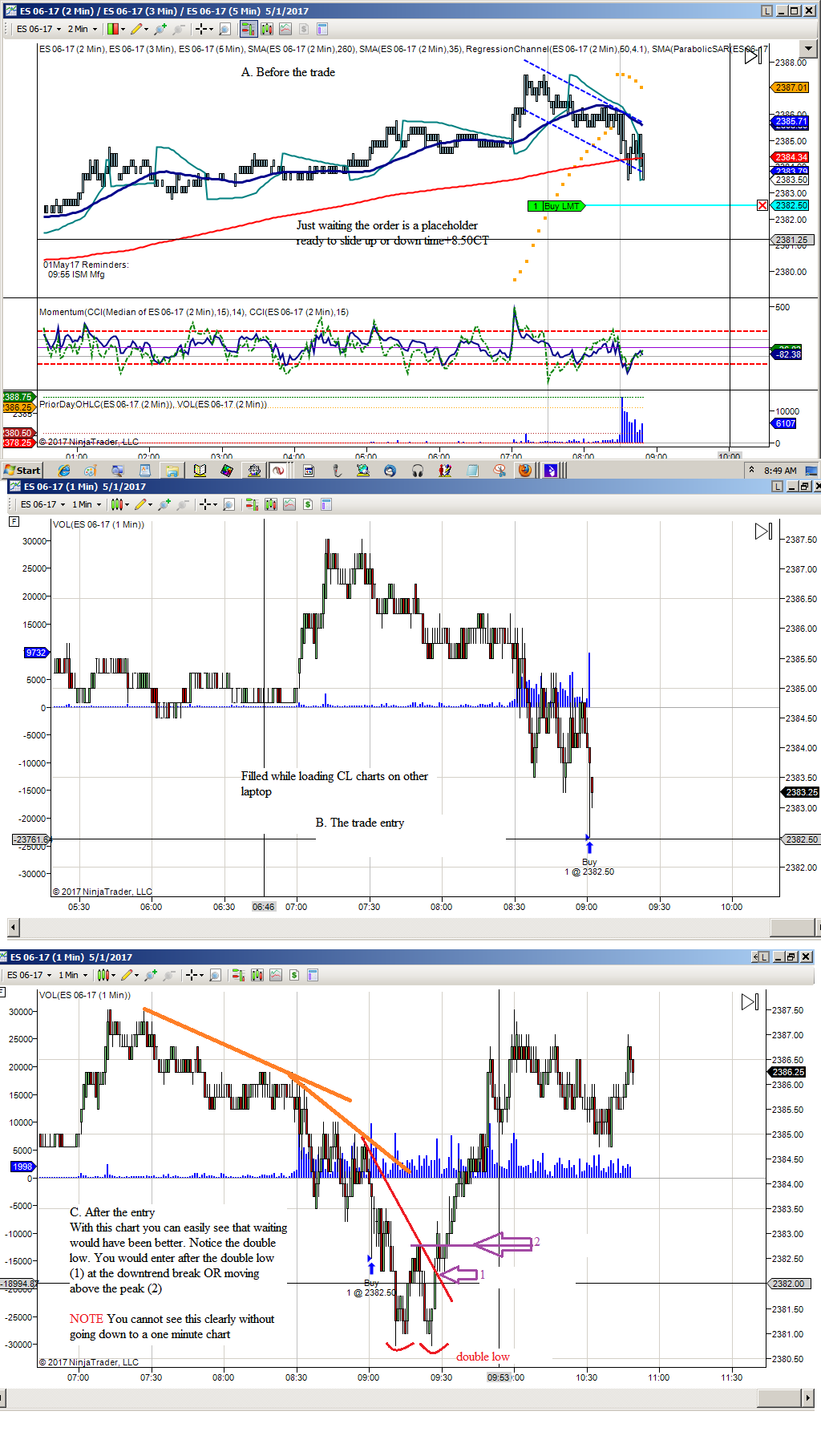Click the L link button on the middle chart

tap(777, 487)
